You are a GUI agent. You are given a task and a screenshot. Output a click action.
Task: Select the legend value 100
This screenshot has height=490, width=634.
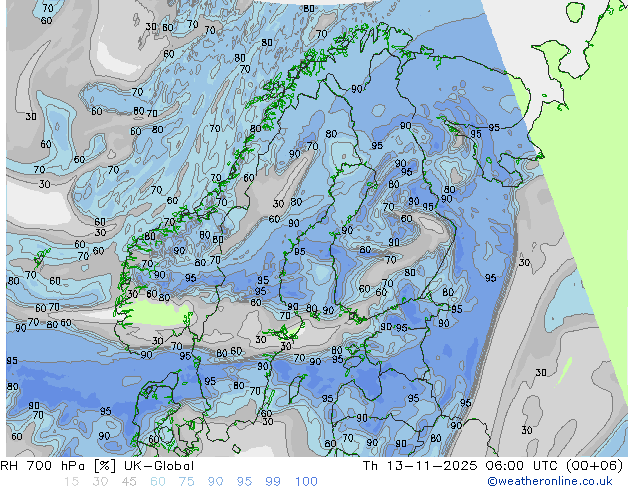tap(306, 482)
